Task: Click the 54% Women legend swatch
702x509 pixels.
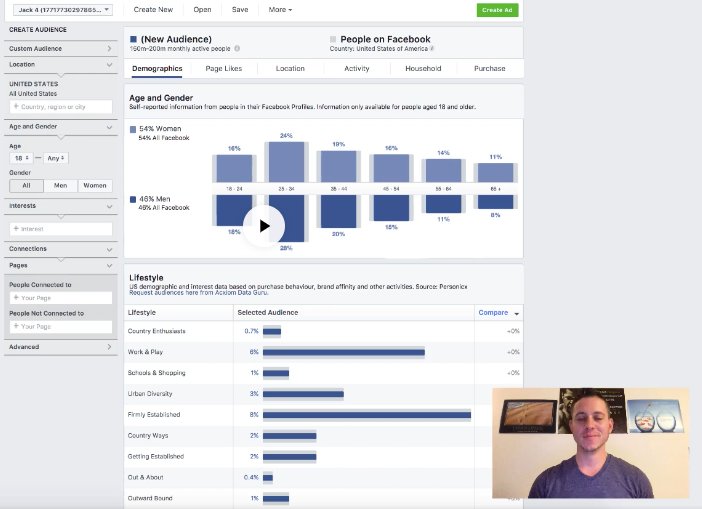Action: pyautogui.click(x=133, y=129)
